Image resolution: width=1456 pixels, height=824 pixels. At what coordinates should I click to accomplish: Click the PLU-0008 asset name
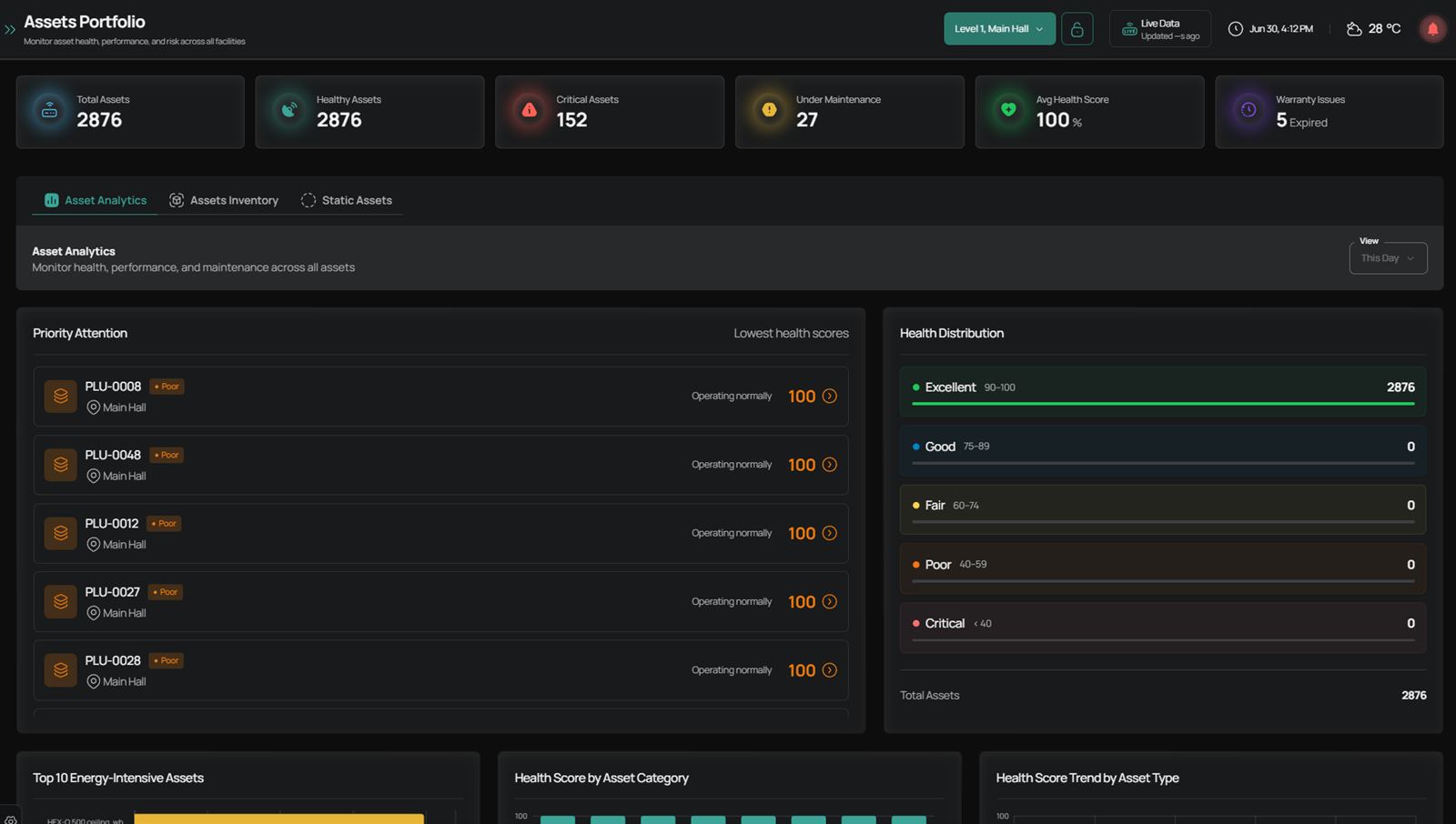point(113,387)
